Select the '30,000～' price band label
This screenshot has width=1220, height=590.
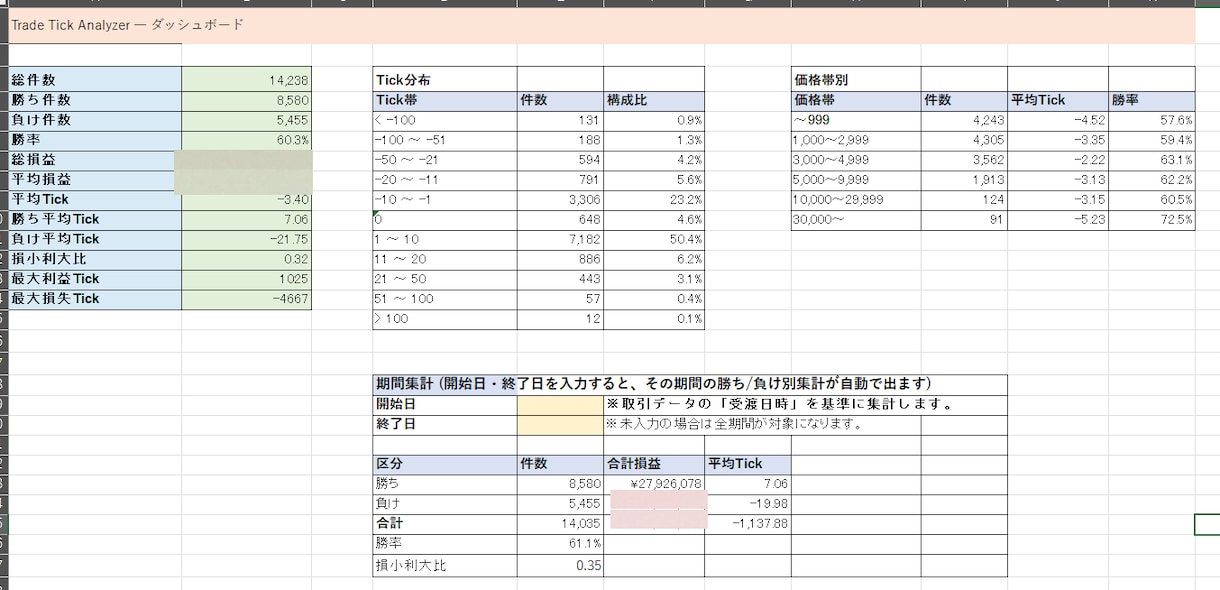[855, 220]
